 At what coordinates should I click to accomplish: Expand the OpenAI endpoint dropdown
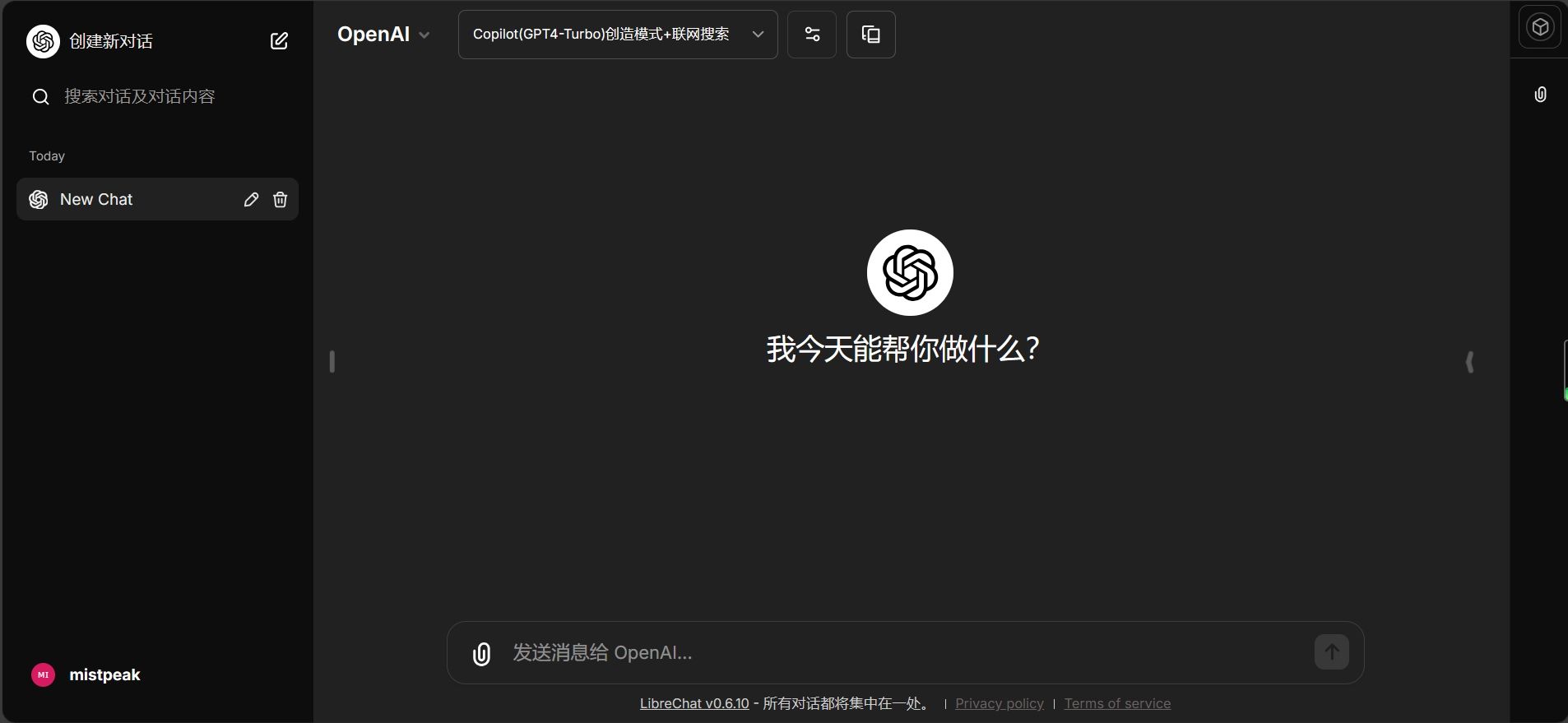click(x=383, y=35)
